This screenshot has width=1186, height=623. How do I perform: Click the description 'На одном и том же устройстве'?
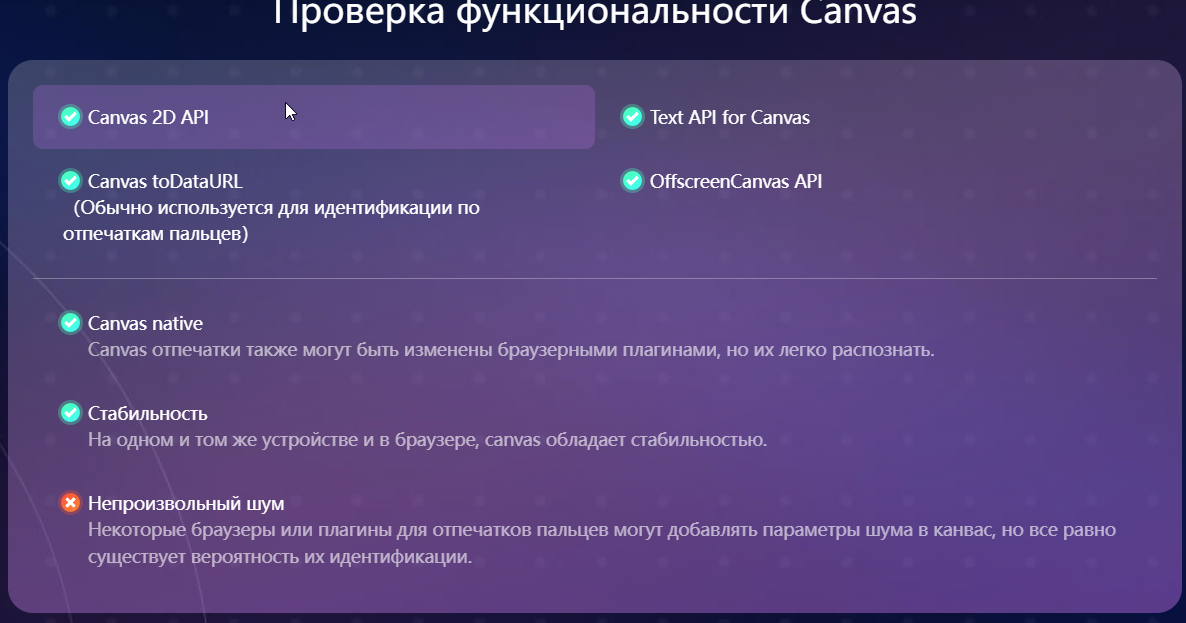click(427, 440)
